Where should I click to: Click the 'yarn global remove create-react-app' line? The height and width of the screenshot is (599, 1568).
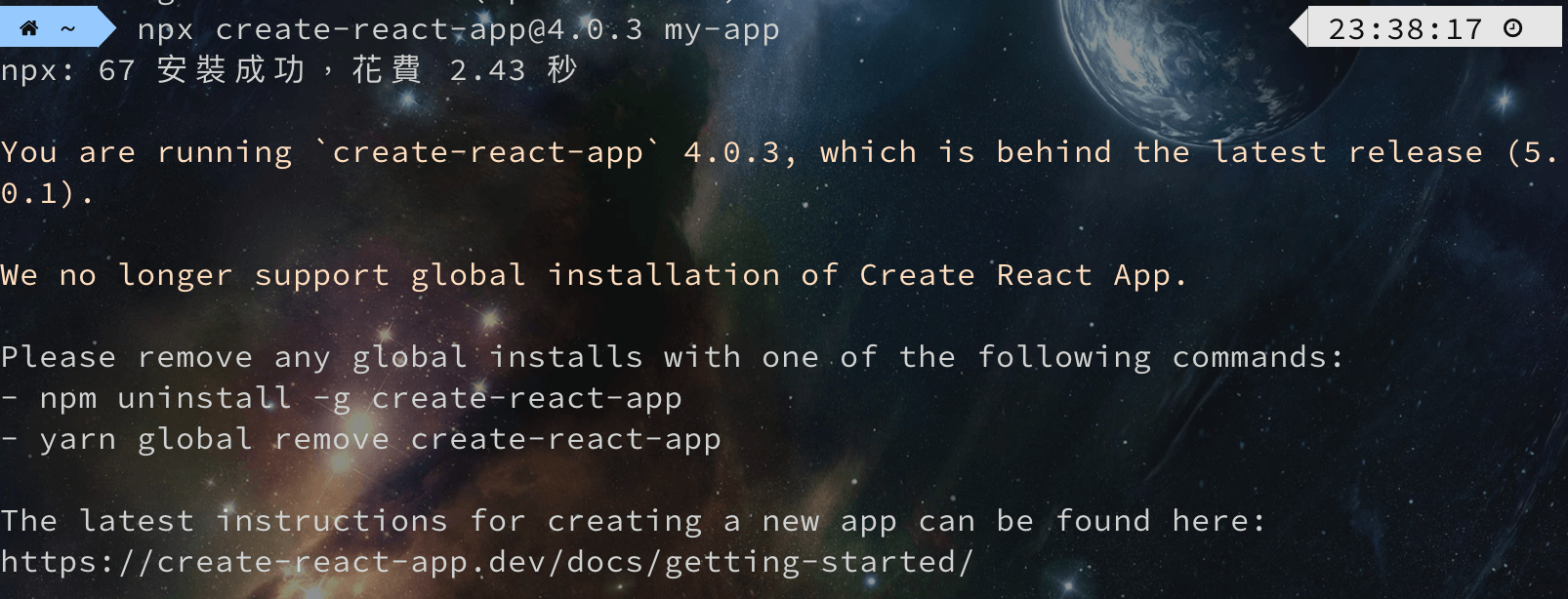(361, 440)
